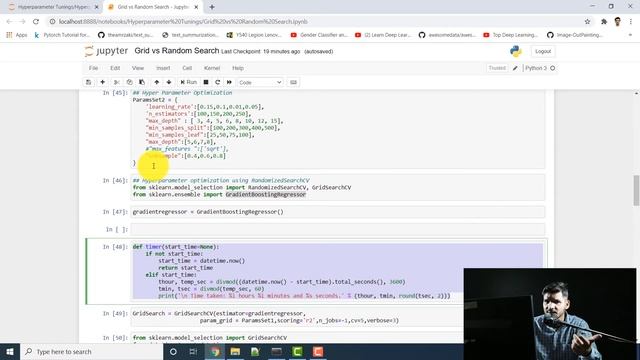The height and width of the screenshot is (360, 640).
Task: Reload the current page
Action: [36, 22]
